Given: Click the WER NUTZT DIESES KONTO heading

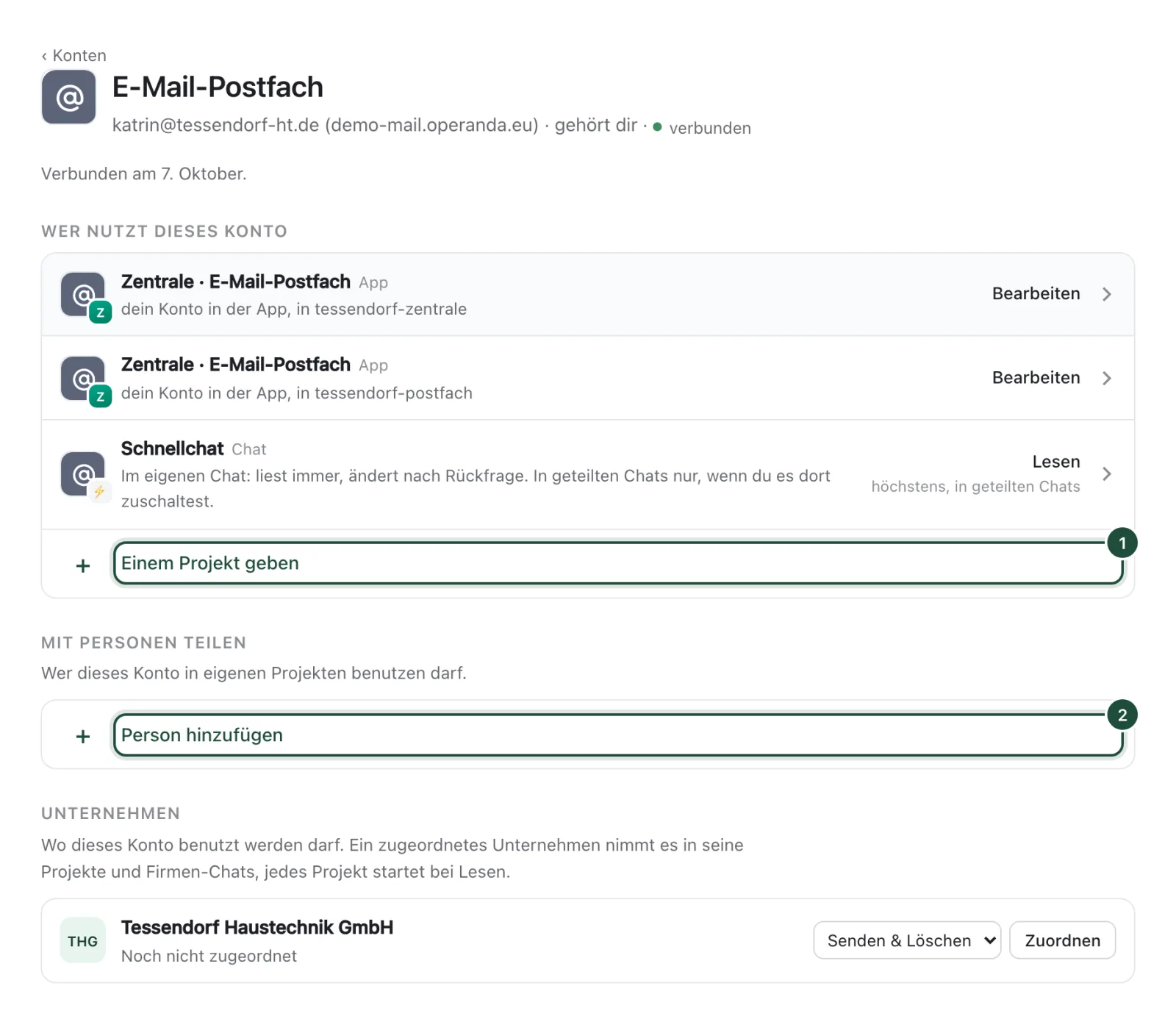Looking at the screenshot, I should [x=164, y=232].
